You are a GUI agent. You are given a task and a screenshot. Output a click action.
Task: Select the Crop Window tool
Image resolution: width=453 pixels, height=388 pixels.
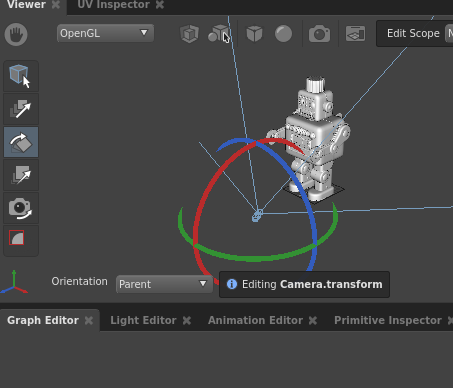(17, 238)
